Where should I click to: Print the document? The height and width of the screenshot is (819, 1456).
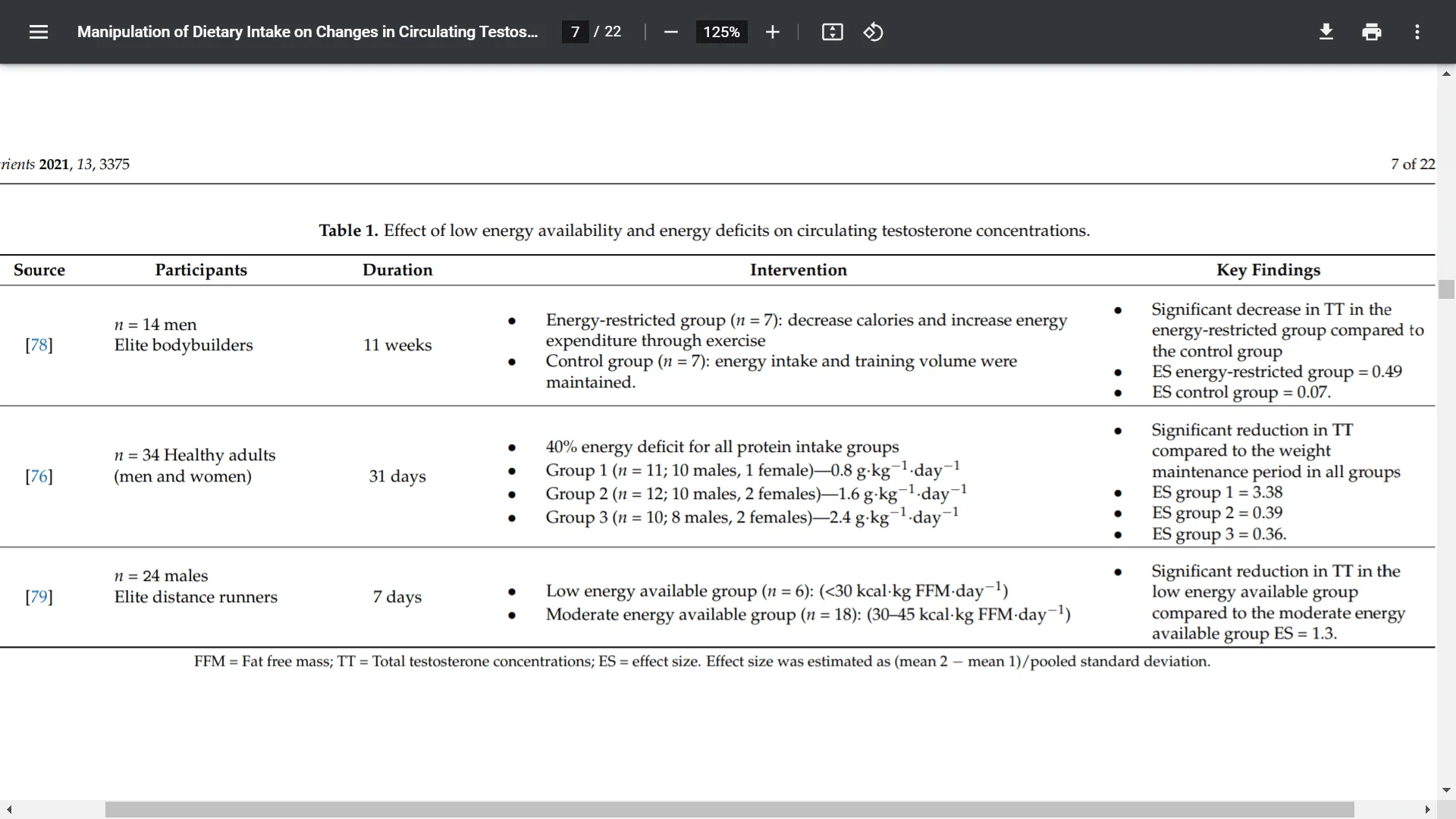pyautogui.click(x=1371, y=32)
